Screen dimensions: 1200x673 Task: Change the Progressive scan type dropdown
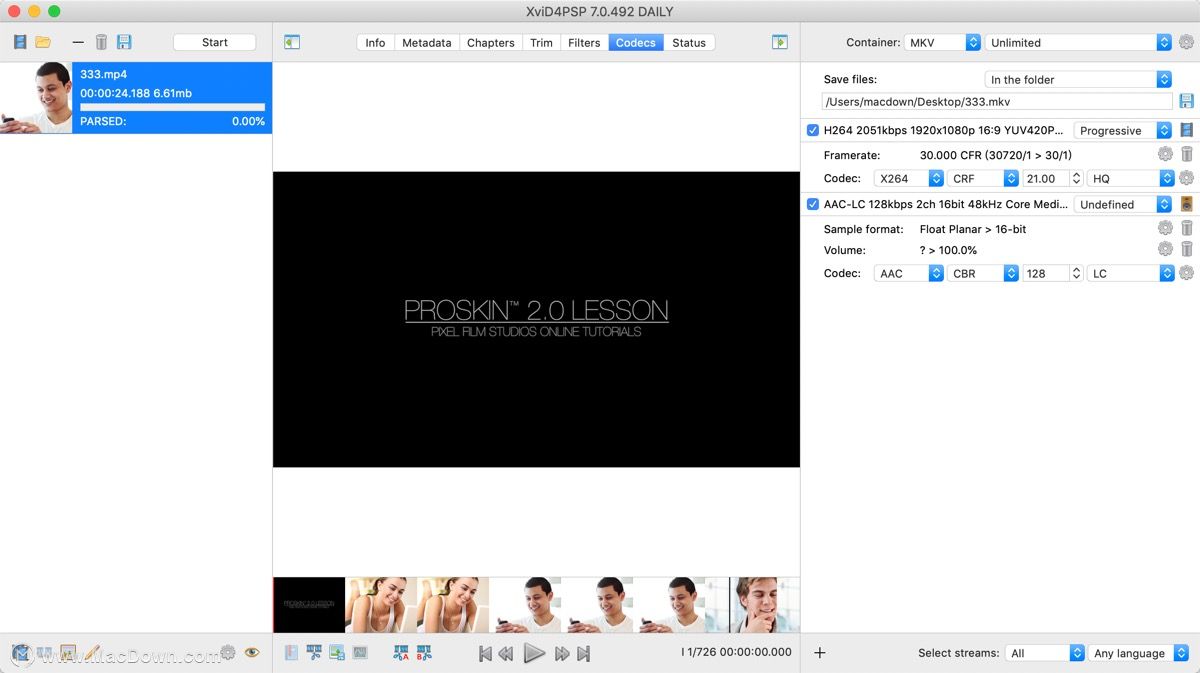1120,130
